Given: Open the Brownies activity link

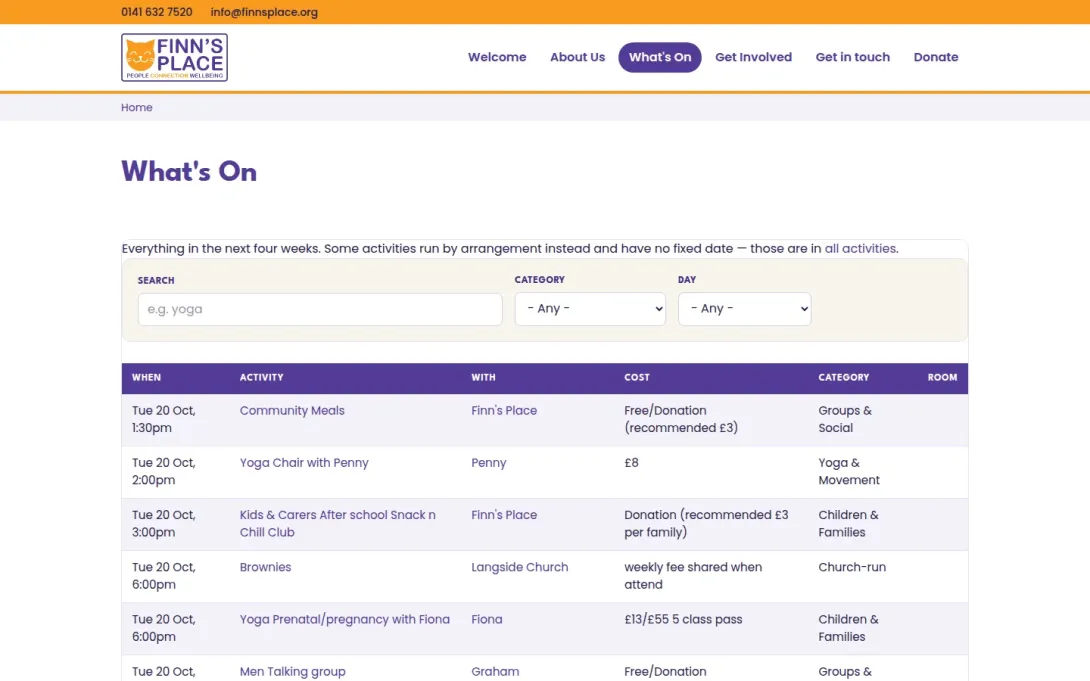Looking at the screenshot, I should click(266, 567).
